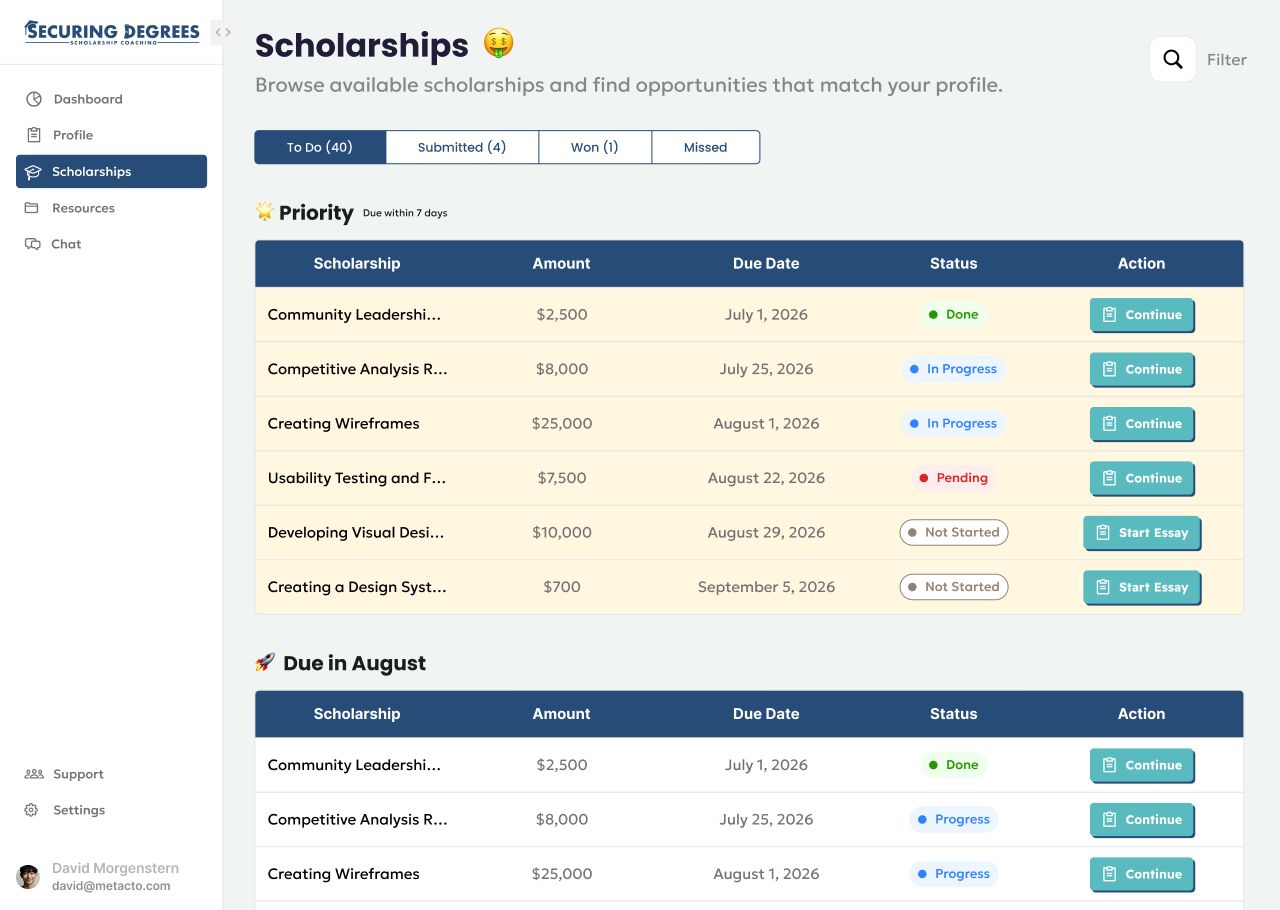Click the Pending status badge
Image resolution: width=1280 pixels, height=910 pixels.
(x=953, y=478)
